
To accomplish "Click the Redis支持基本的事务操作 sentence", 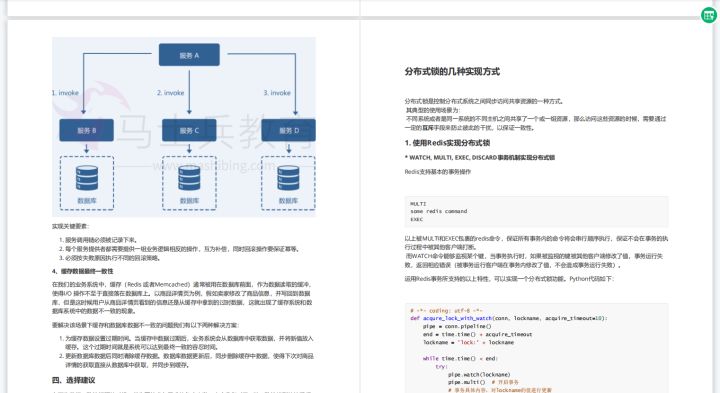I will (438, 172).
